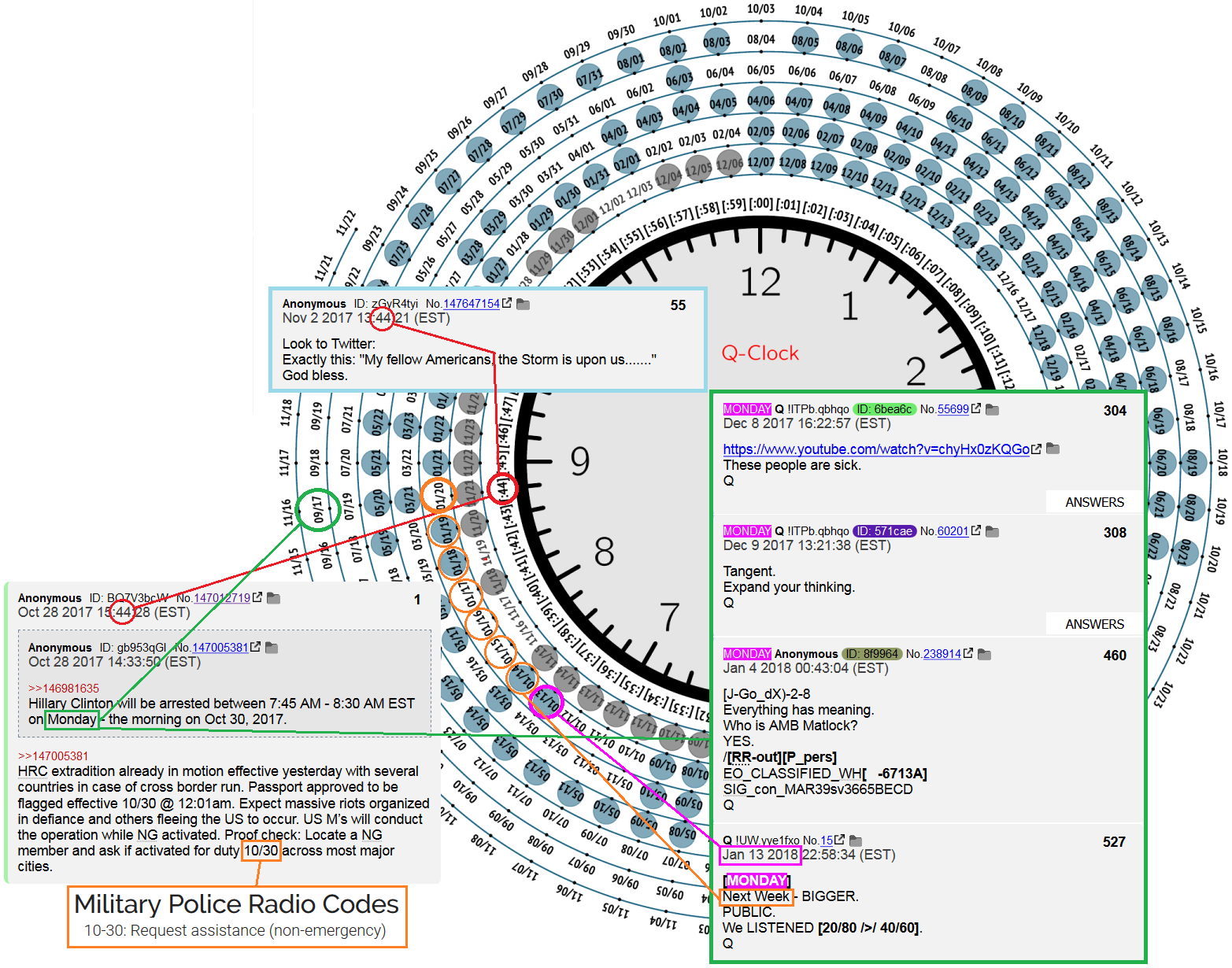Follow reply reference >>147005381
This screenshot has height=968, width=1232.
[x=54, y=756]
